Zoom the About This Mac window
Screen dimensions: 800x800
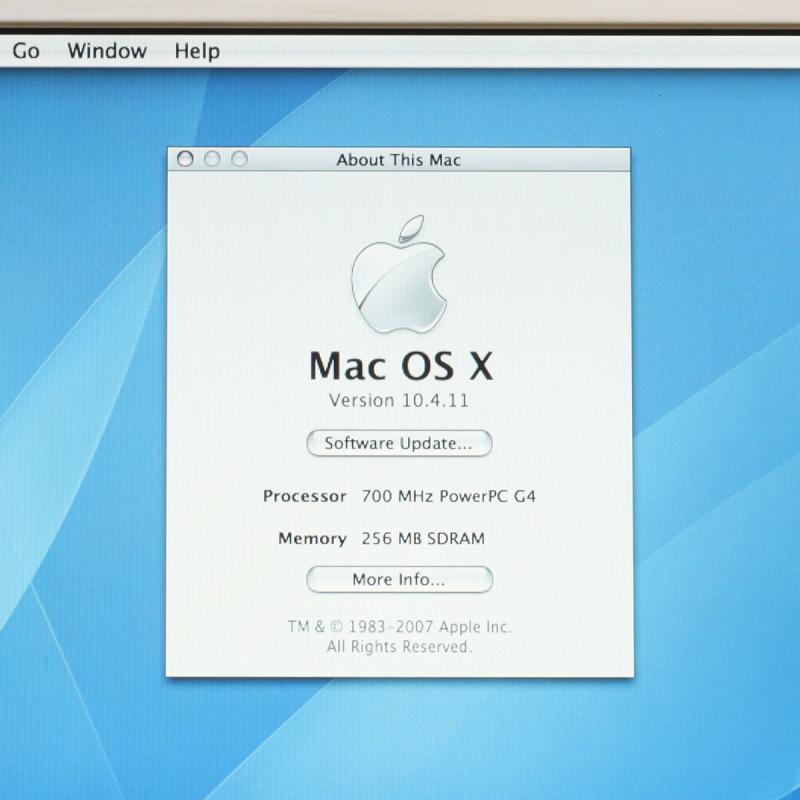click(x=239, y=159)
